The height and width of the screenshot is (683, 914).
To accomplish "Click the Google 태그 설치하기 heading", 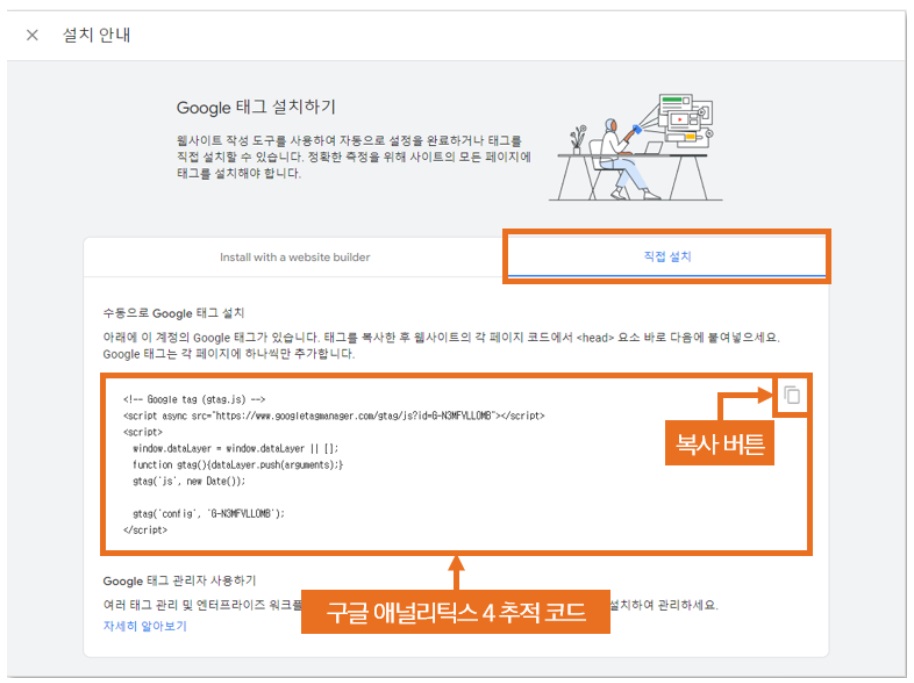I will coord(256,107).
